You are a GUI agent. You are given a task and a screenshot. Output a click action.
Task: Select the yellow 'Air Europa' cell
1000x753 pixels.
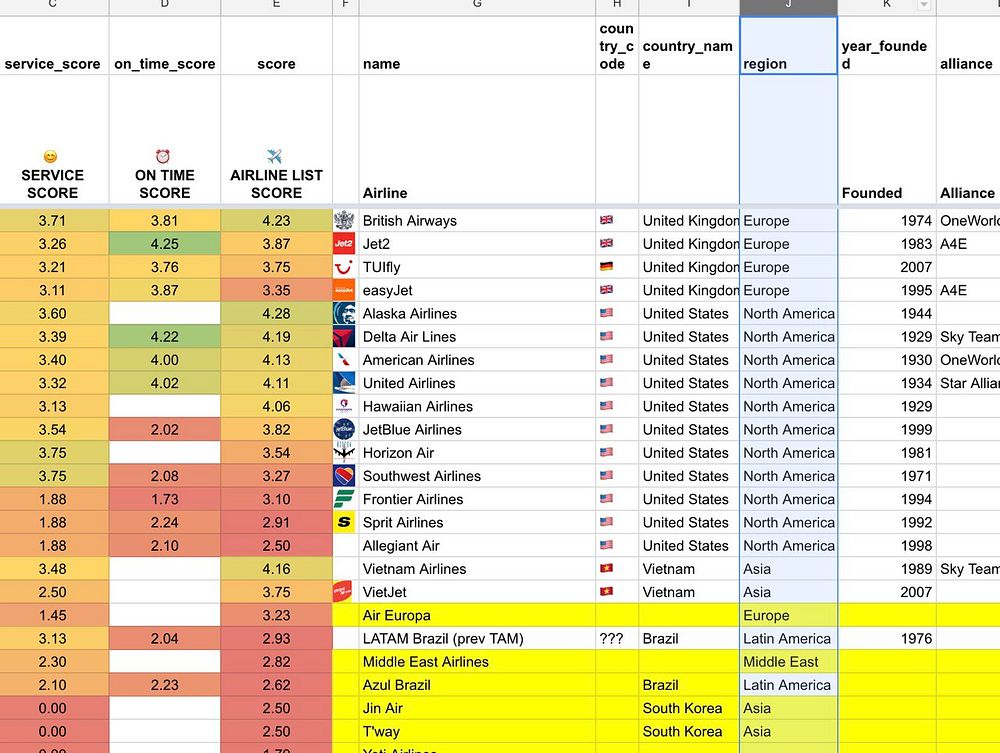(x=477, y=615)
